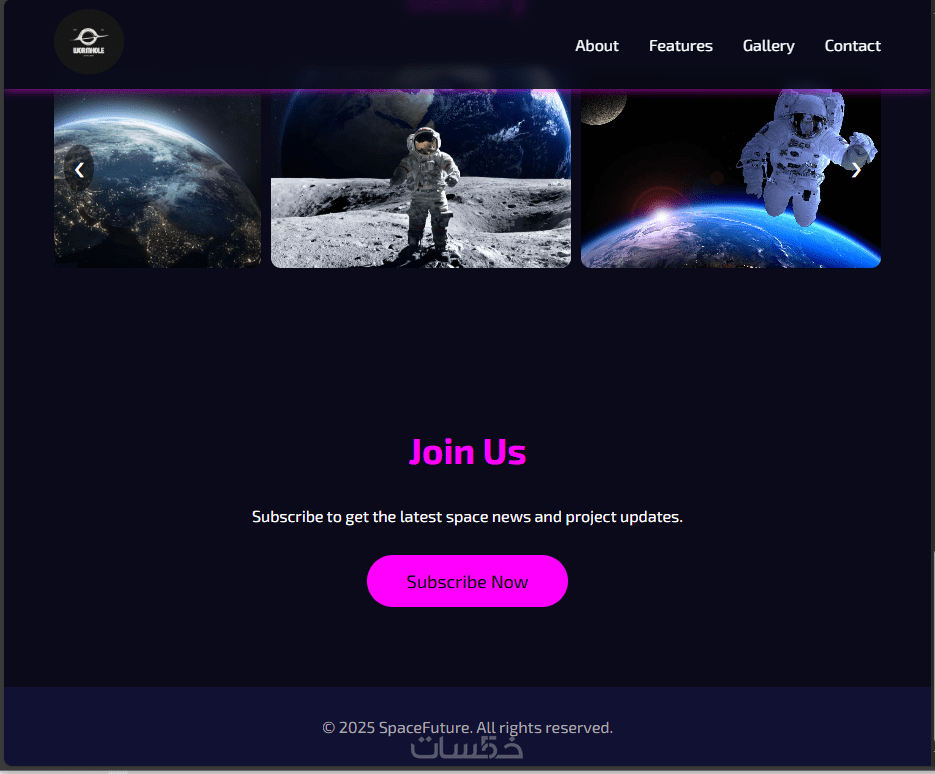Select the floating astronaut over Earth image
This screenshot has width=935, height=774.
click(x=730, y=178)
